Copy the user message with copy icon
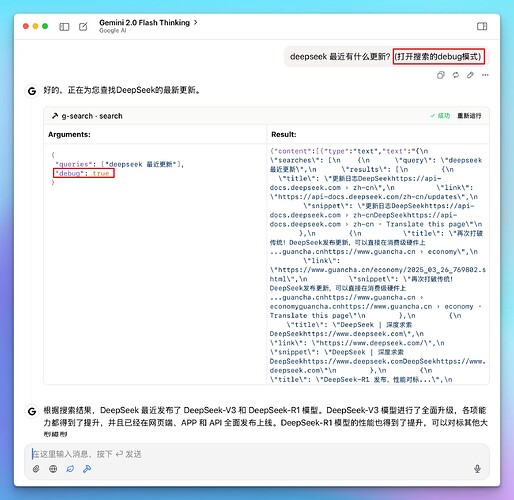 441,75
